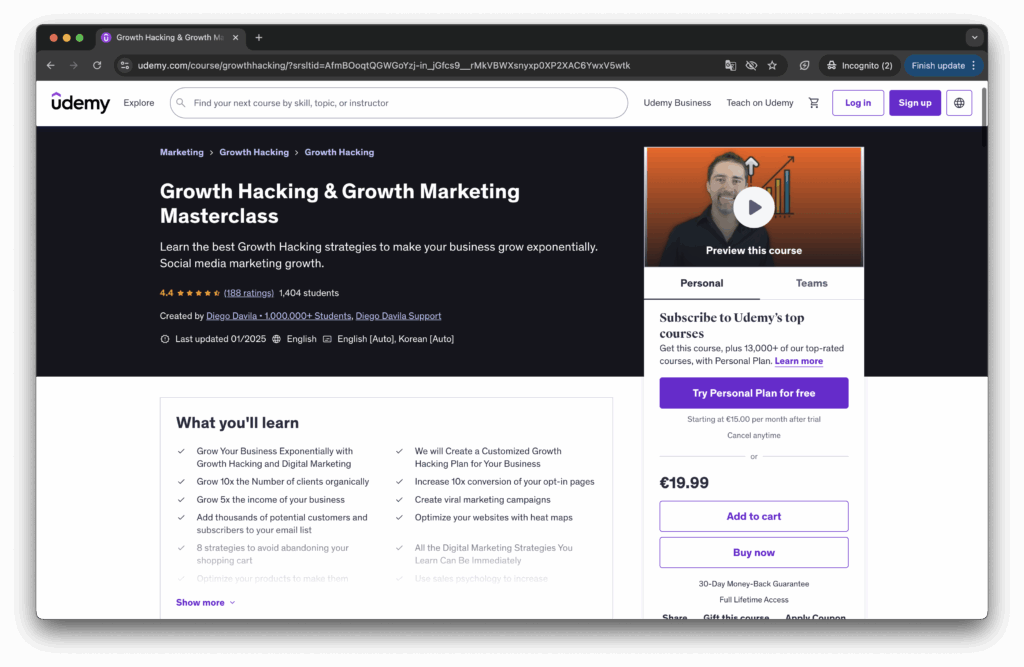
Task: Click the Subscribe to Udemy's top courses heading
Action: [x=731, y=325]
